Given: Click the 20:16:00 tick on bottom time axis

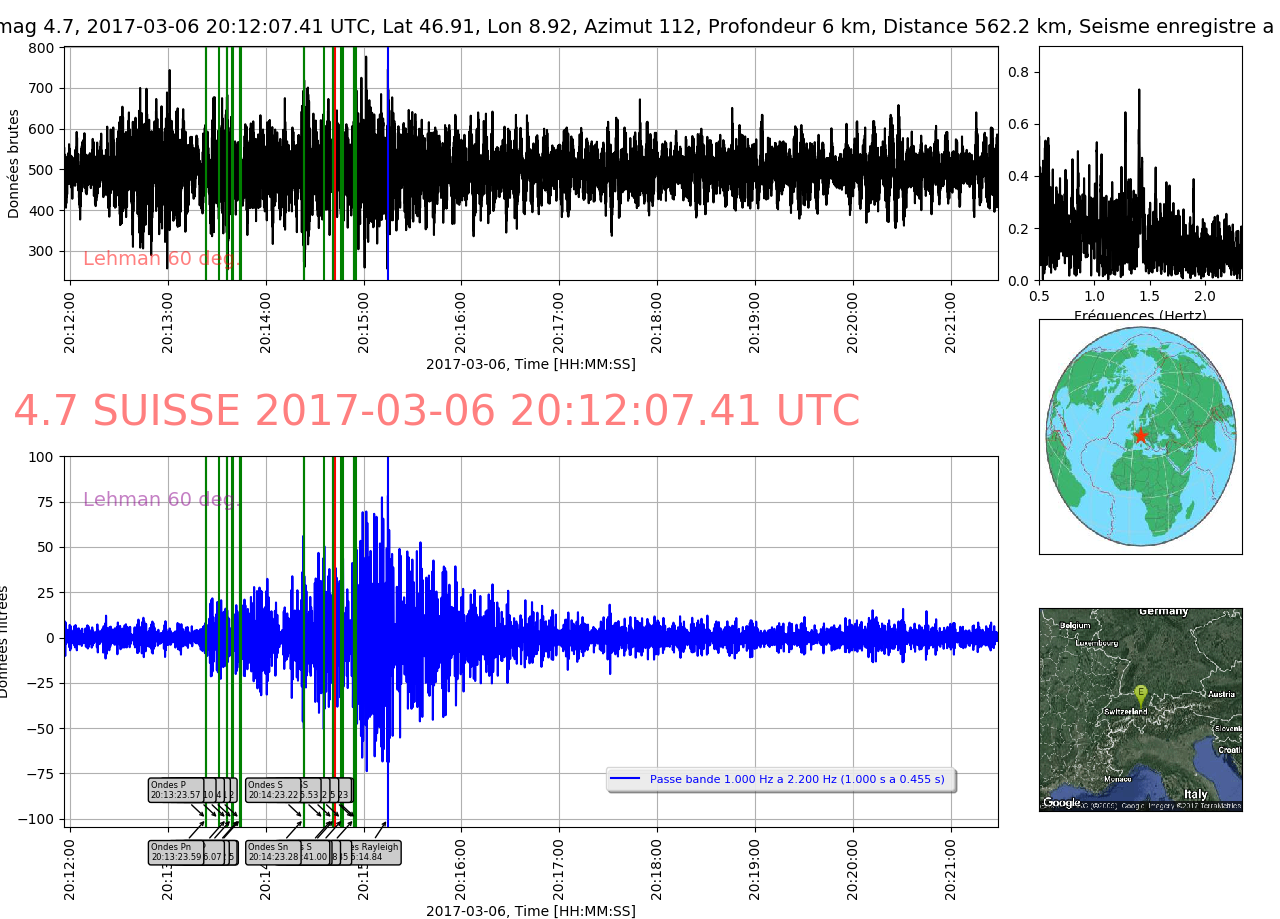Looking at the screenshot, I should click(461, 871).
